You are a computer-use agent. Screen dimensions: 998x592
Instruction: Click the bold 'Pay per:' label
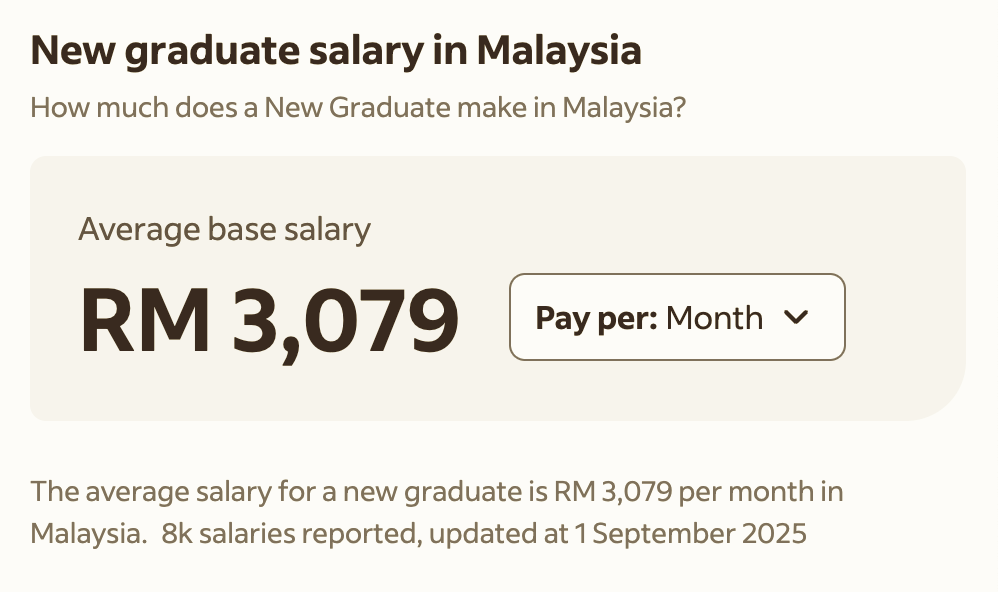pyautogui.click(x=596, y=318)
